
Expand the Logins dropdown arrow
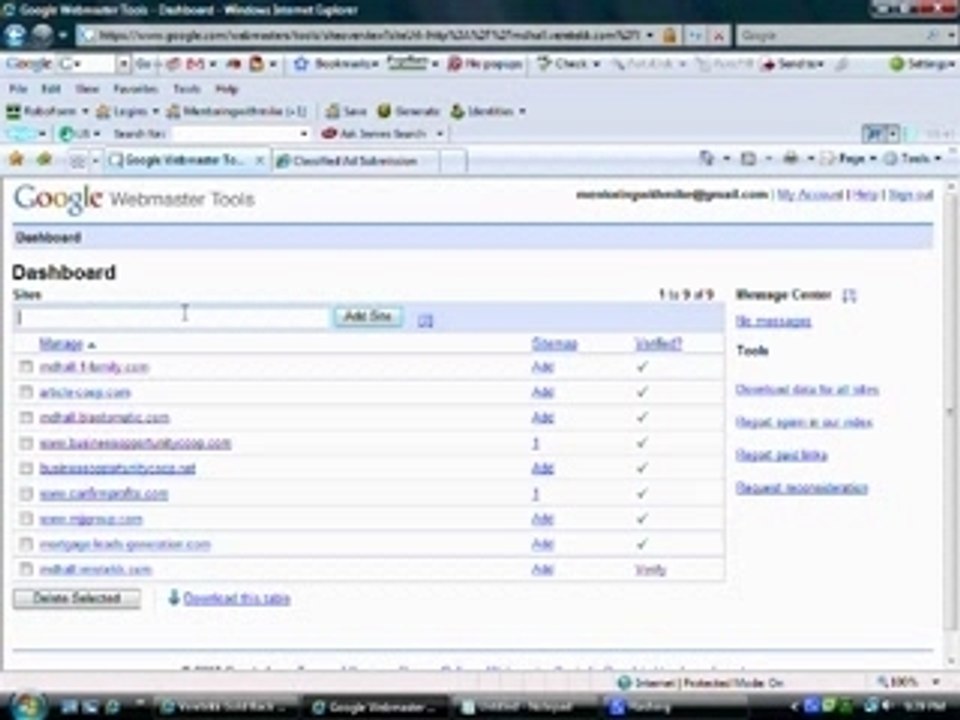[x=156, y=111]
